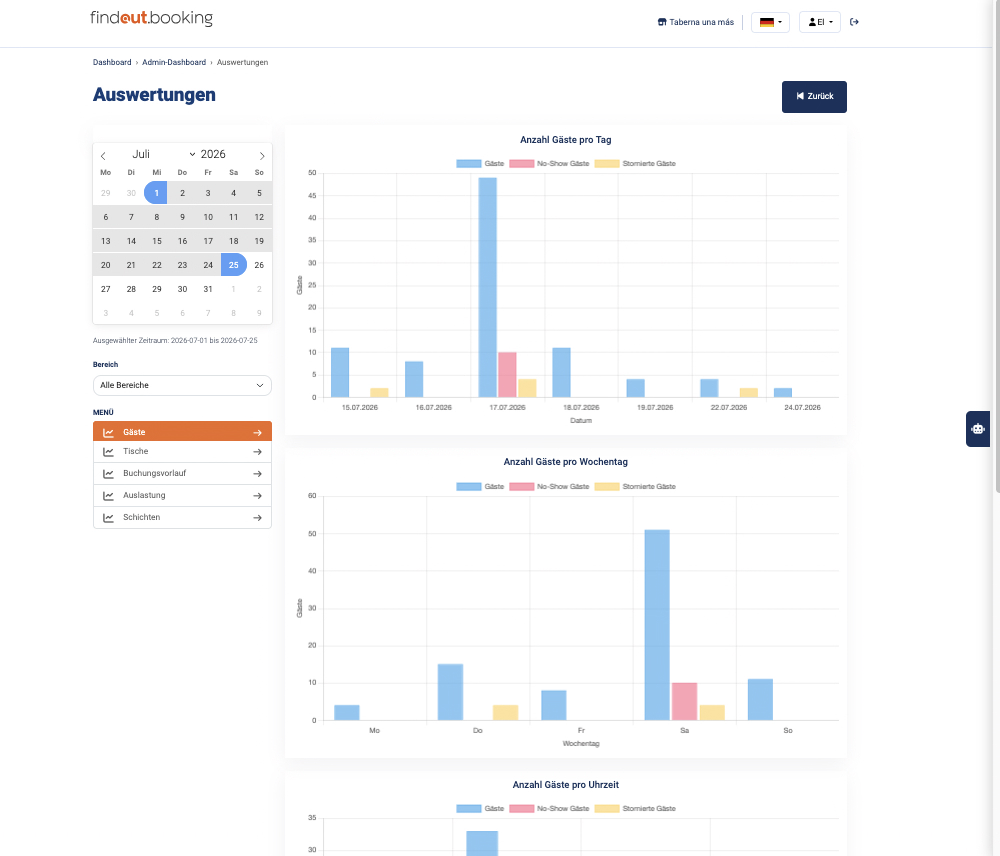Open the Auslastung menu item
1000x856 pixels.
pyautogui.click(x=182, y=496)
